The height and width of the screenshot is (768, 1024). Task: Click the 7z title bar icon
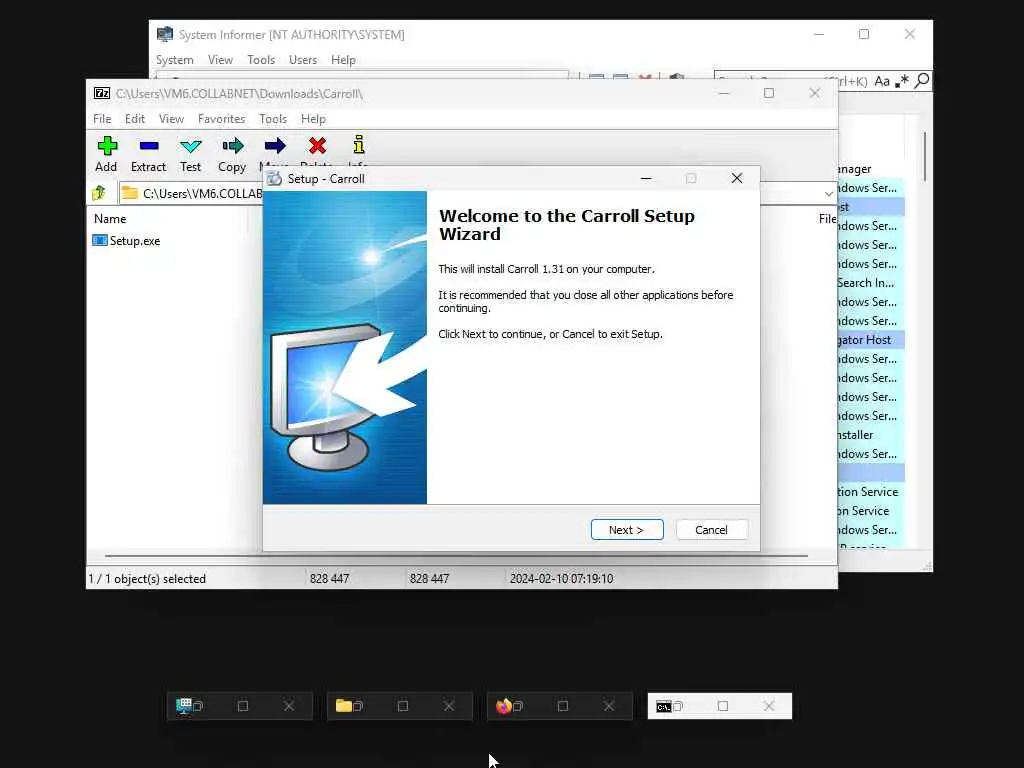click(102, 93)
